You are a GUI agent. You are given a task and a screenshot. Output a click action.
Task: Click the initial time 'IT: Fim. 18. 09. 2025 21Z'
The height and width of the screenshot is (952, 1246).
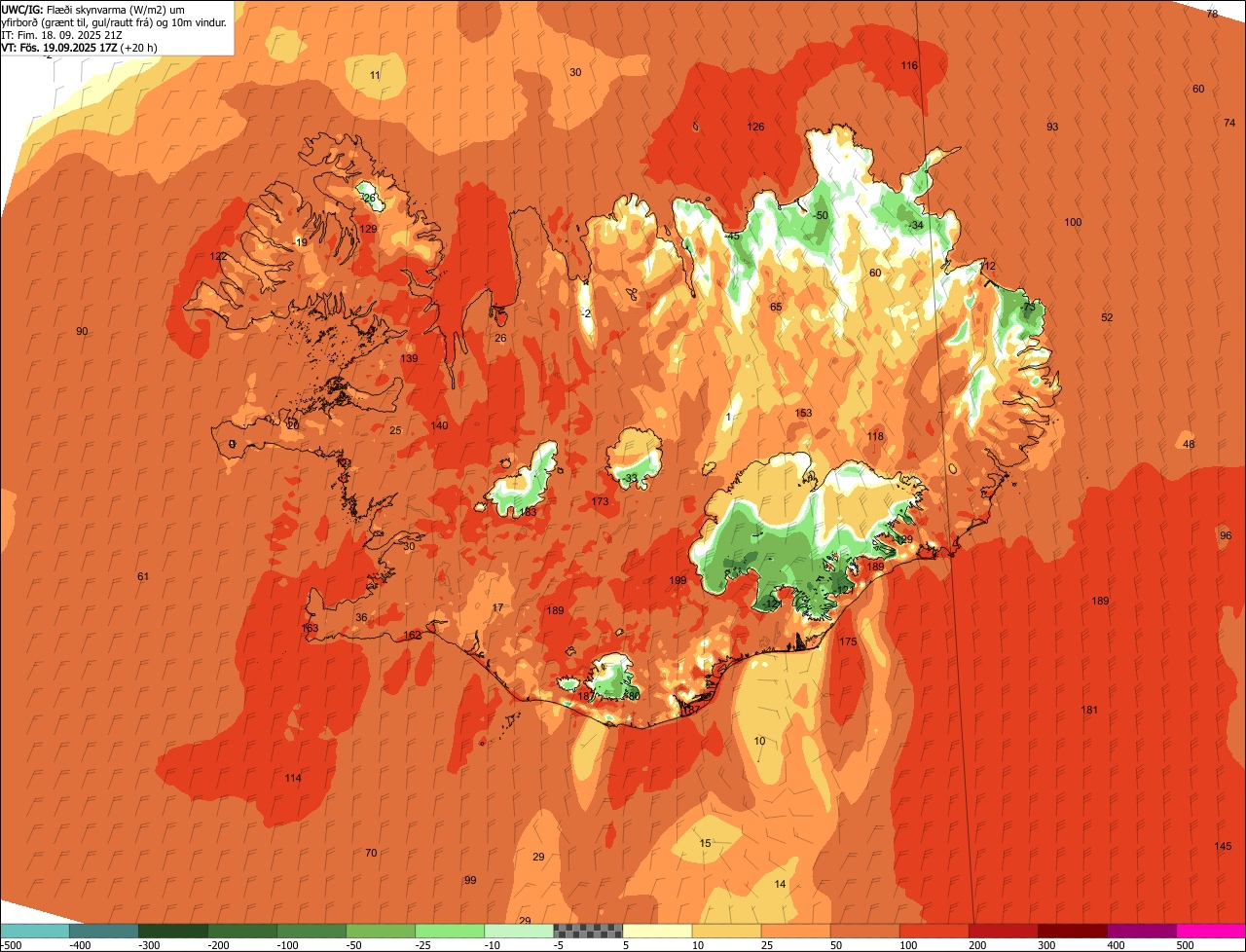pos(61,34)
